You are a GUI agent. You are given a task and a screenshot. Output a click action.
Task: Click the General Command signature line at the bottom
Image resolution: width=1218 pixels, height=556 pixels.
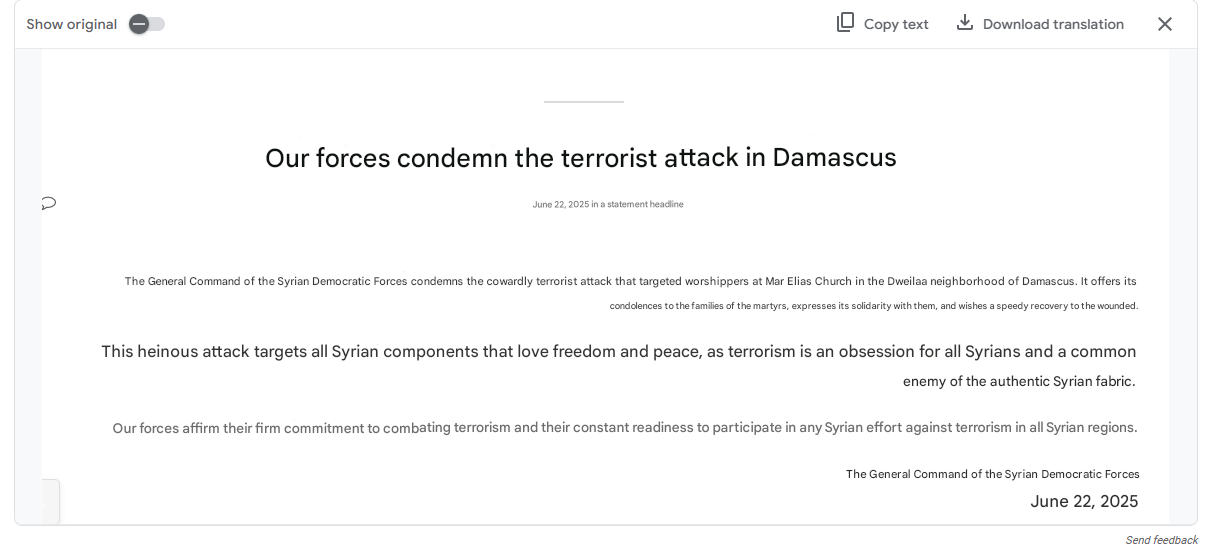pos(993,474)
